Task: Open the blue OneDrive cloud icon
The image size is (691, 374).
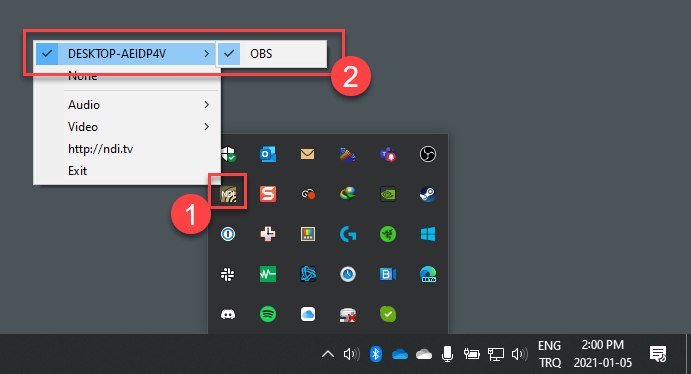Action: tap(400, 354)
